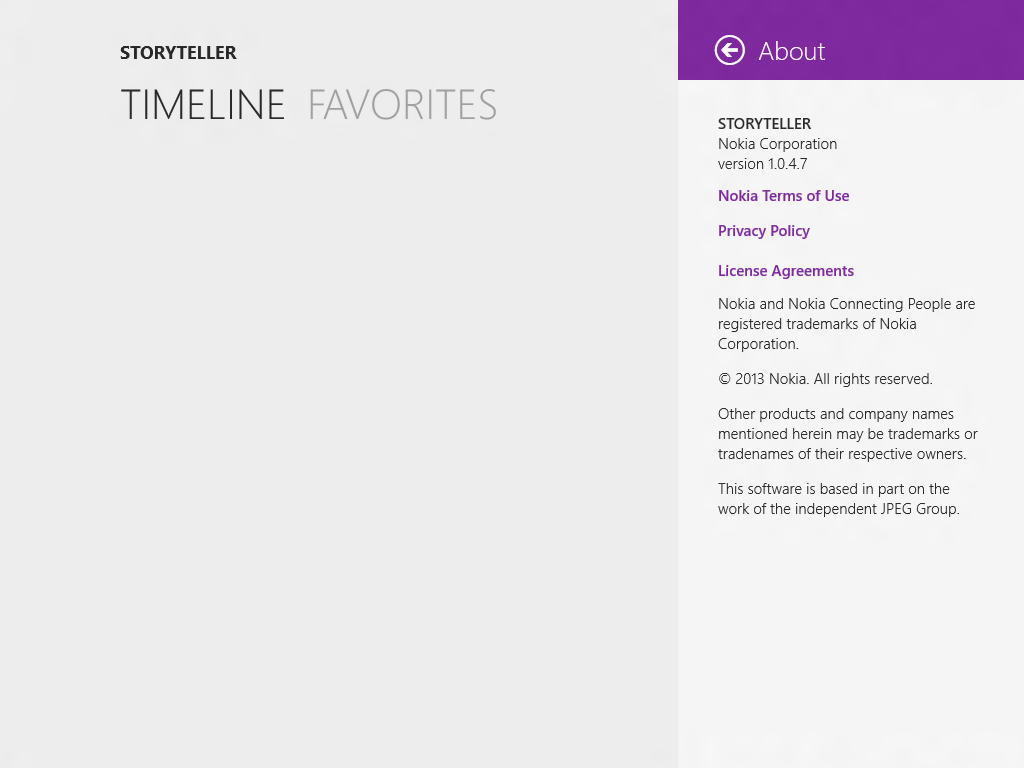Click the 2013 Nokia copyright notice
The height and width of the screenshot is (768, 1024).
coord(825,379)
